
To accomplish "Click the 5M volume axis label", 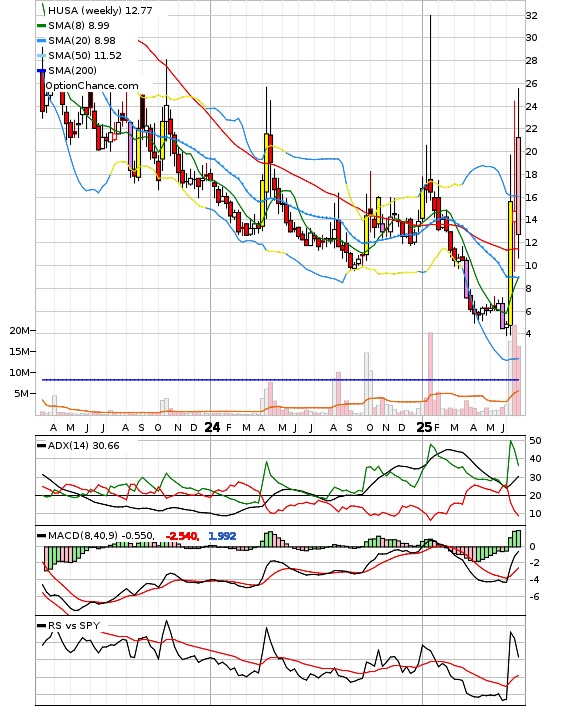I will (21, 394).
